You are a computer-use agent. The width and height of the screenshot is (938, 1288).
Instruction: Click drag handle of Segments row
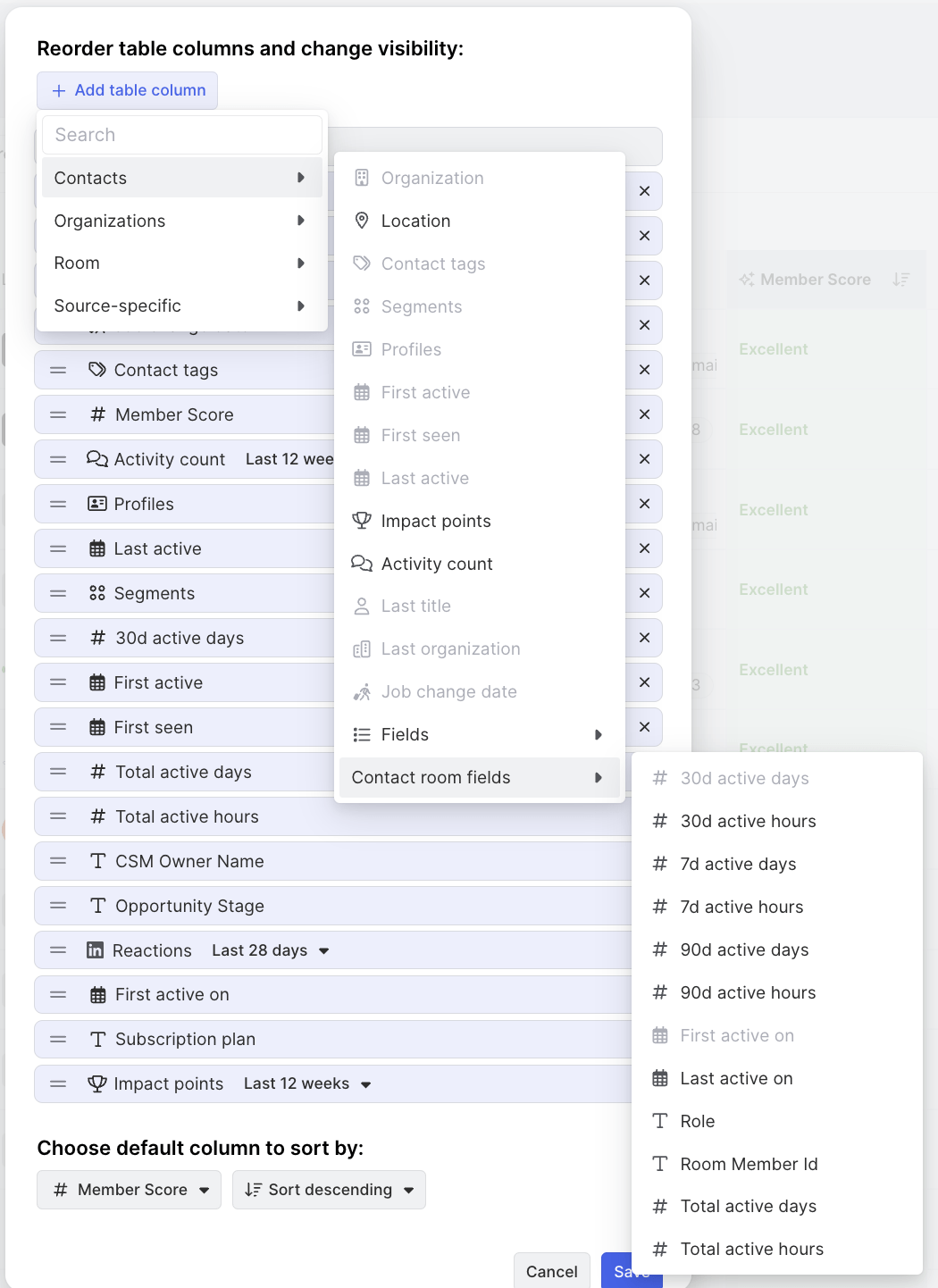58,593
